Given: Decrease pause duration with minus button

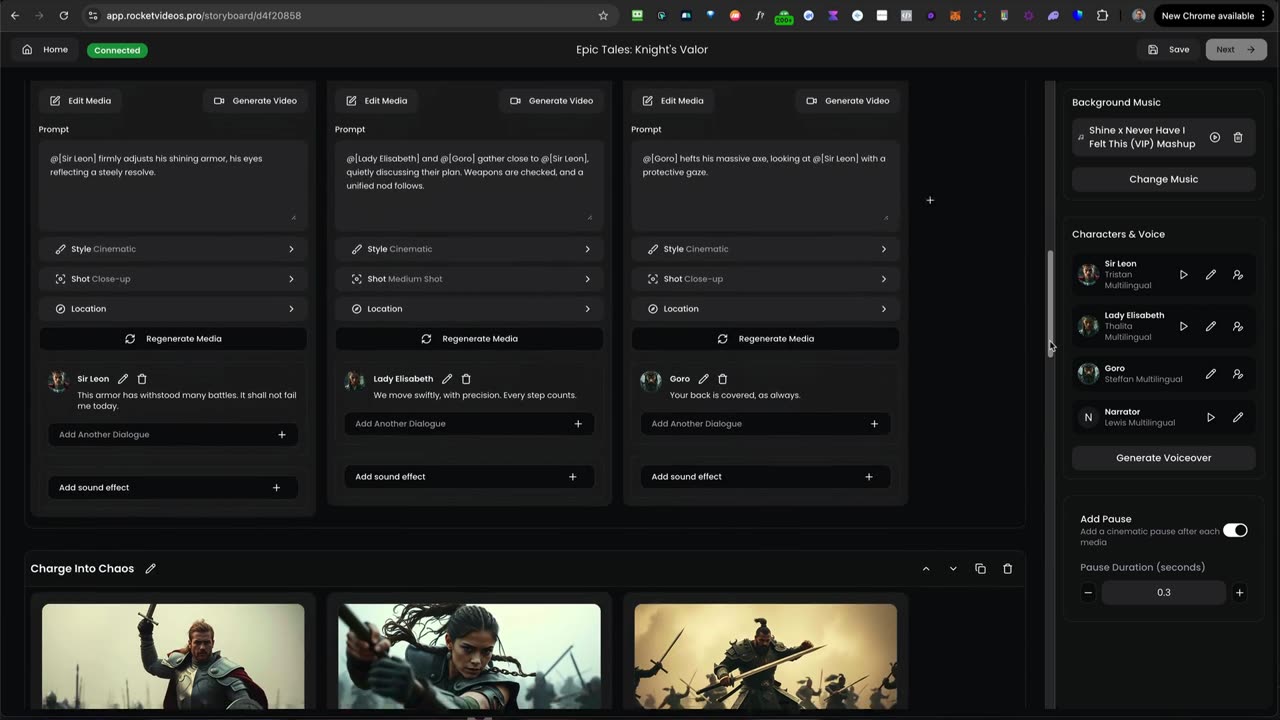Looking at the screenshot, I should 1088,593.
